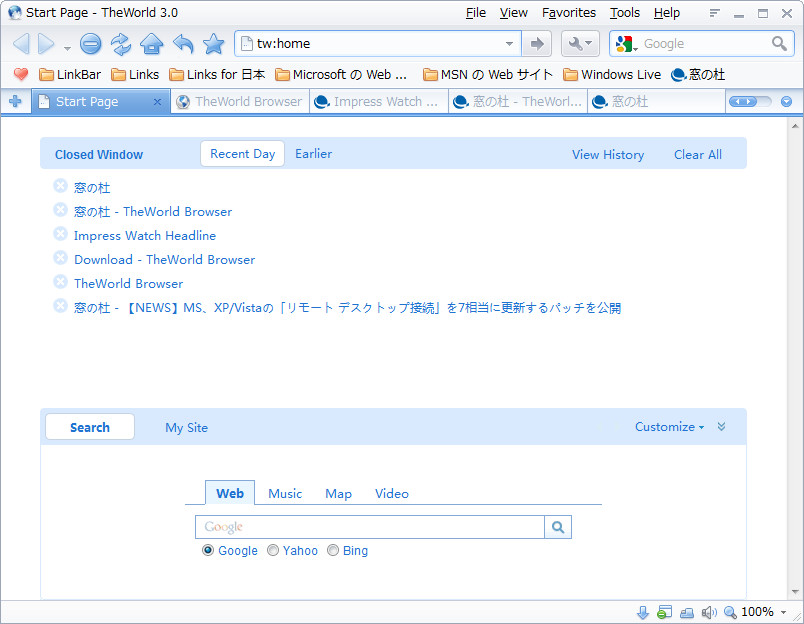Screen dimensions: 804x624
Task: Select the Yahoo radio button
Action: tap(273, 550)
